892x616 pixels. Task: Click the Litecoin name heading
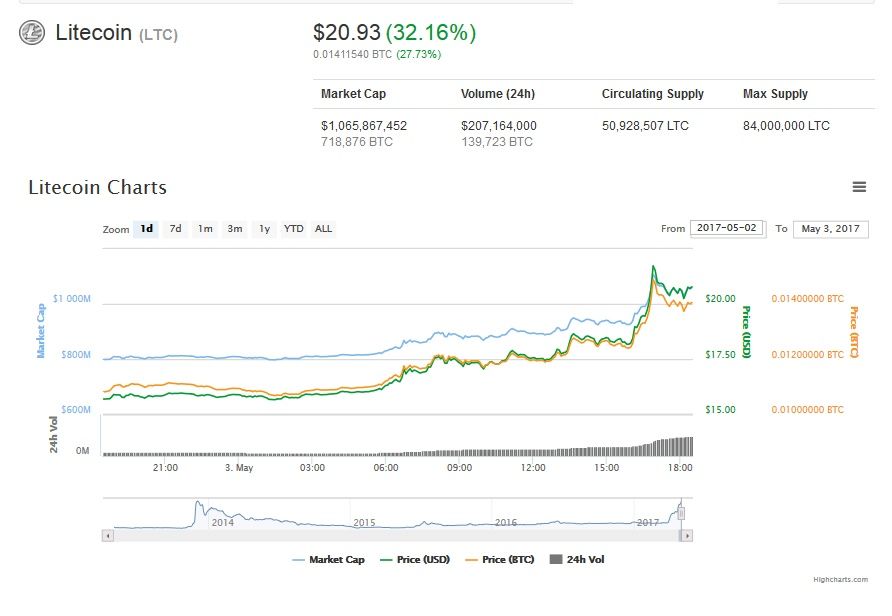pos(93,32)
